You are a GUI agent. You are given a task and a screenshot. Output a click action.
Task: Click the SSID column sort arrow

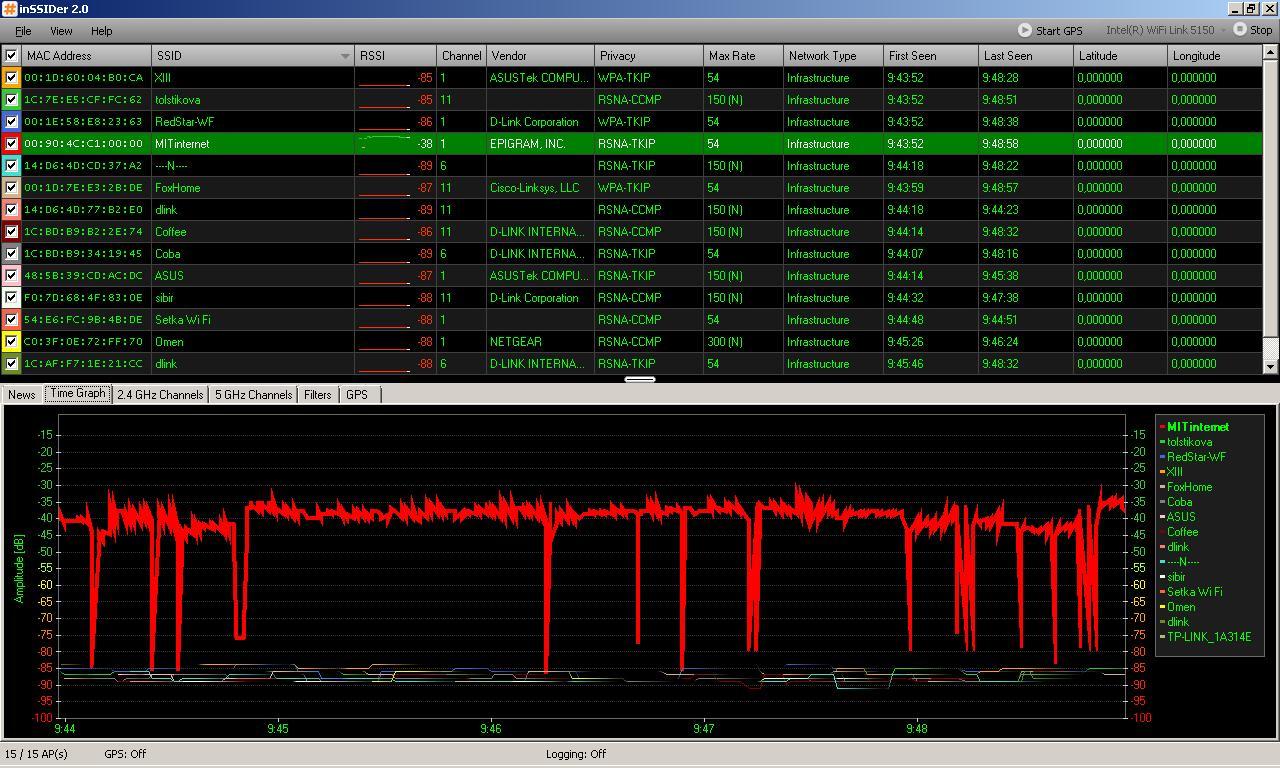[345, 56]
